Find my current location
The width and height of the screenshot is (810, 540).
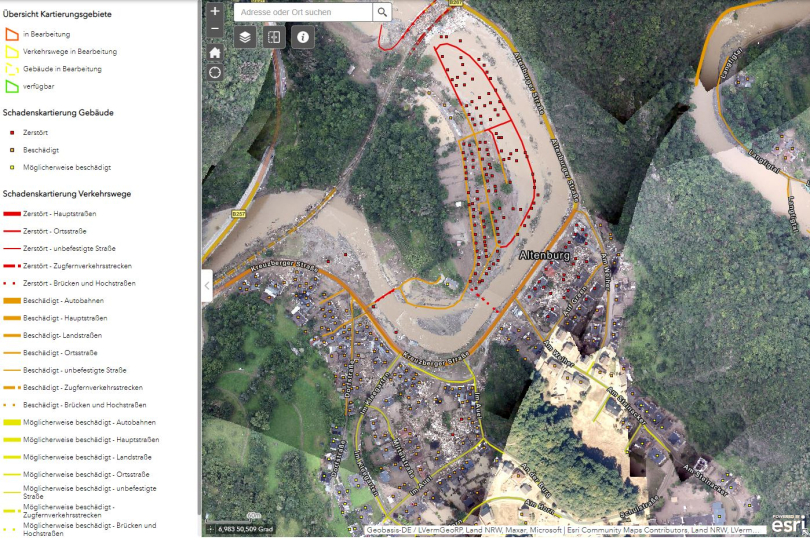pos(215,73)
